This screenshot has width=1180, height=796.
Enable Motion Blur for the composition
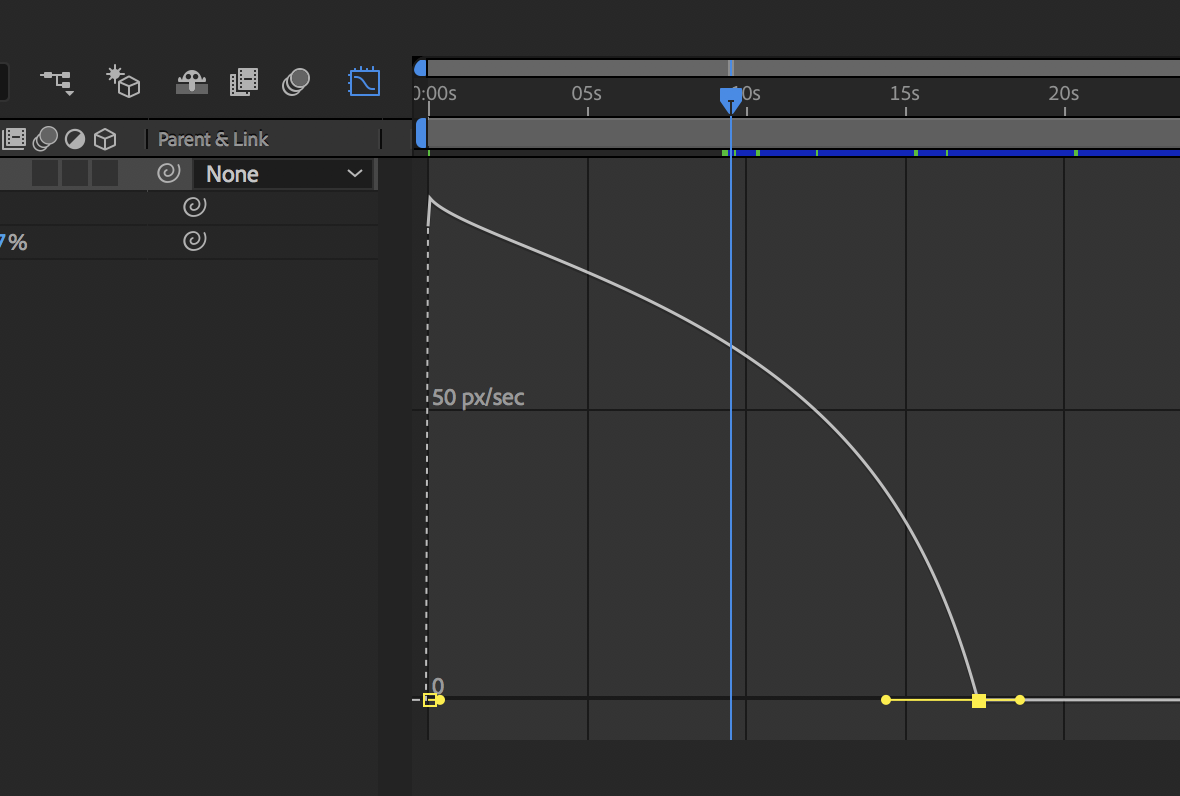[x=296, y=81]
